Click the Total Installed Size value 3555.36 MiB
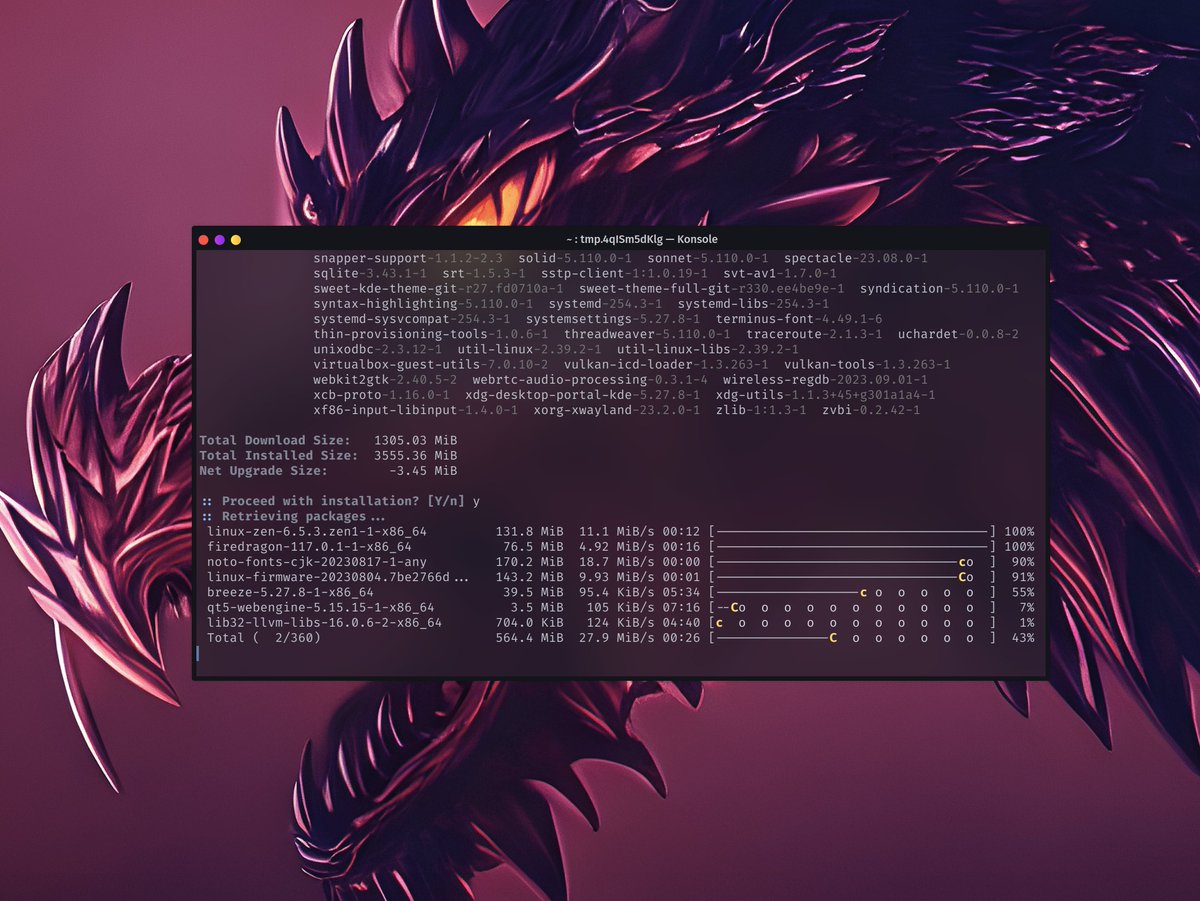 415,455
